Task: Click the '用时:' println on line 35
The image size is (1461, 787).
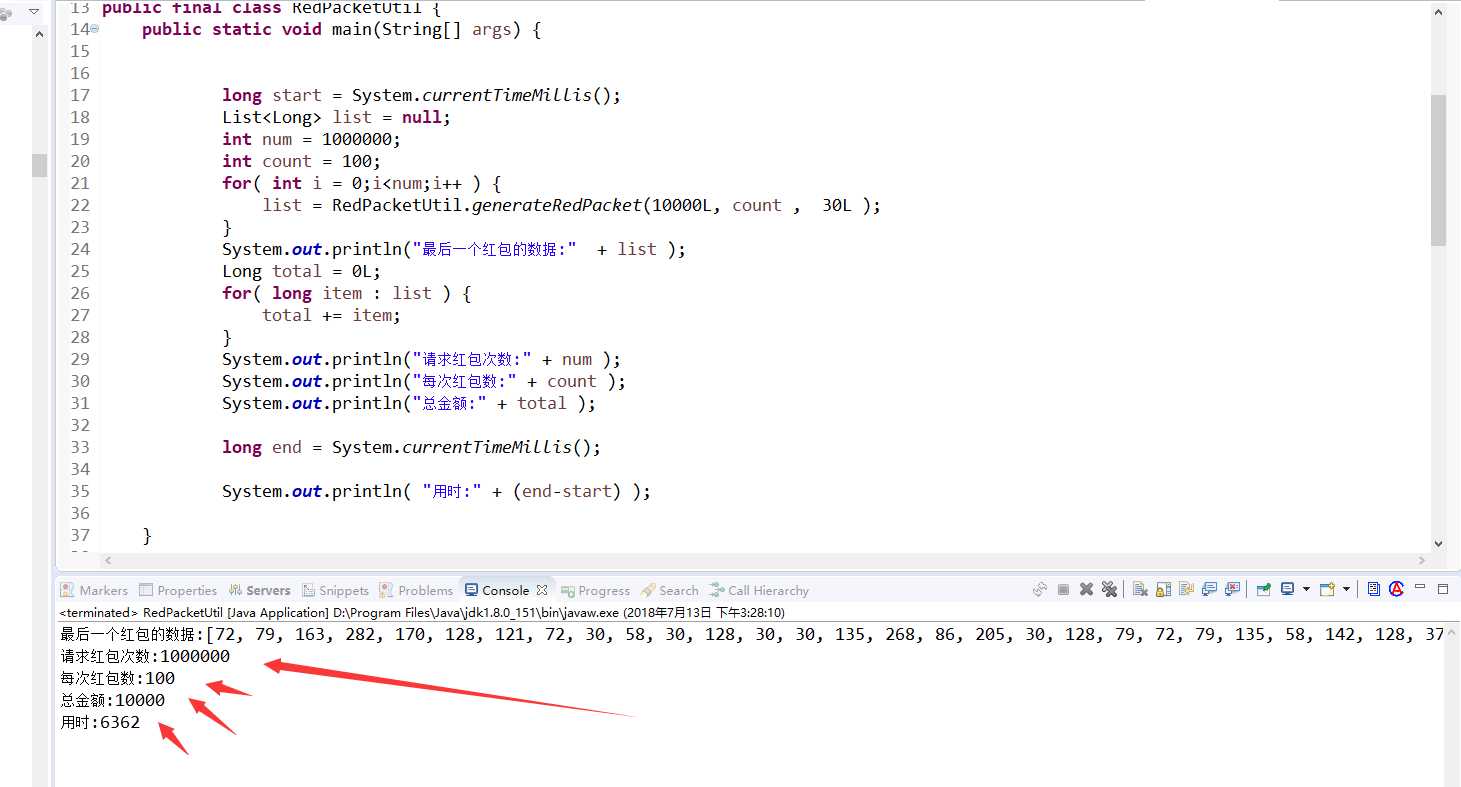Action: point(436,491)
